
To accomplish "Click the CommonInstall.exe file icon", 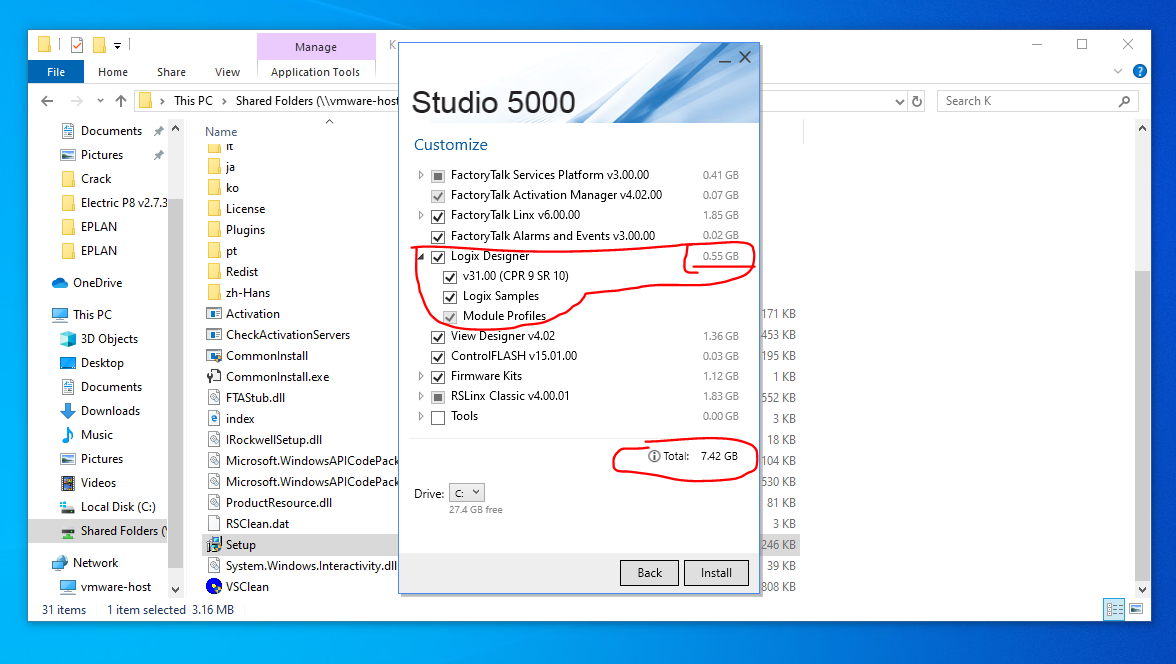I will [214, 376].
